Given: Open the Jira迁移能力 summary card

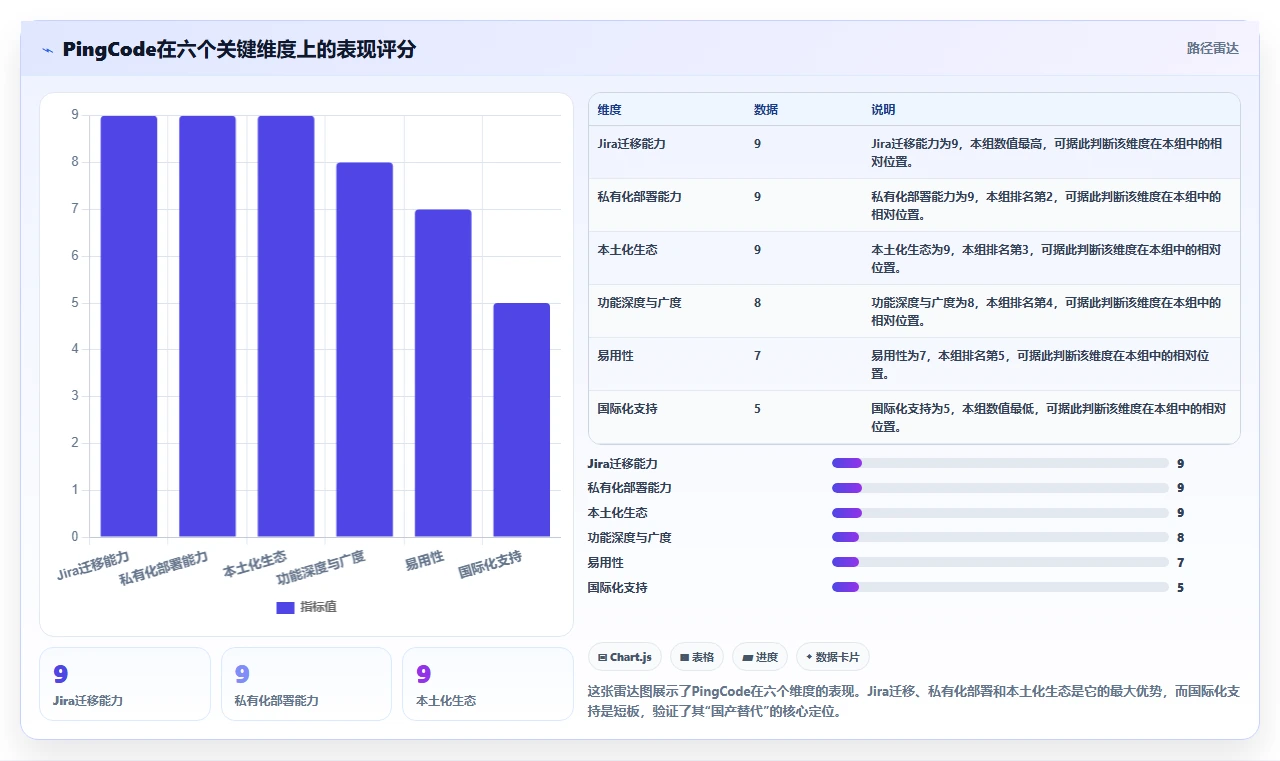Looking at the screenshot, I should tap(125, 684).
